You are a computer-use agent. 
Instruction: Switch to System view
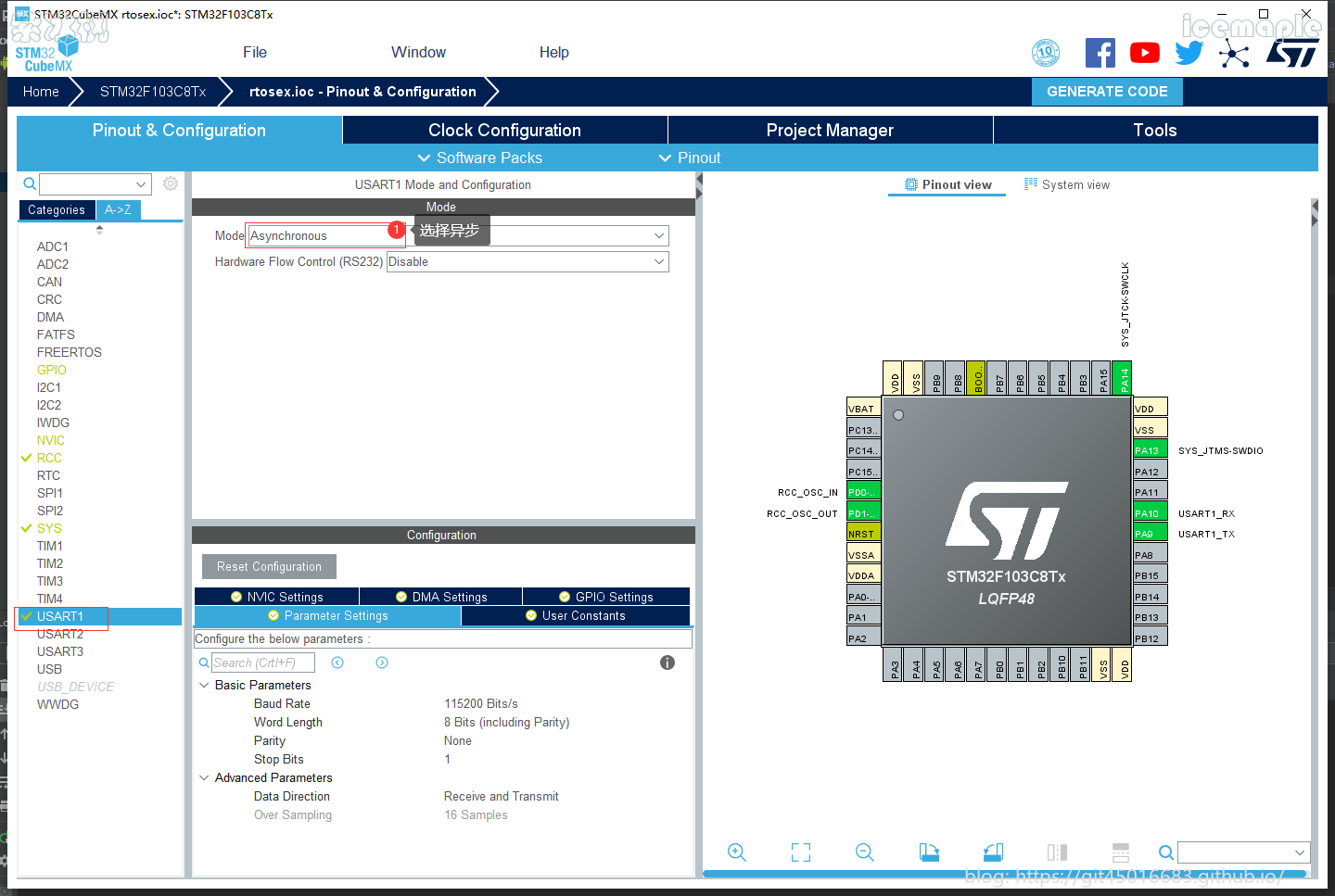[1066, 184]
